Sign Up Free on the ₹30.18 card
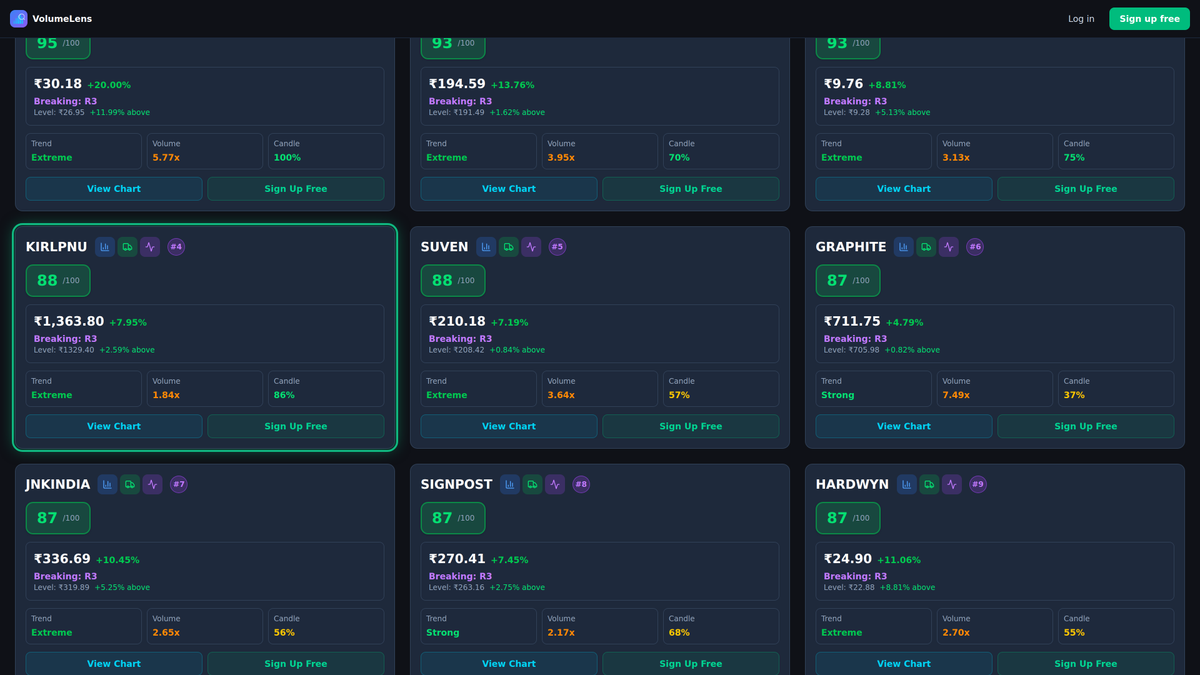The image size is (1200, 675). [296, 189]
